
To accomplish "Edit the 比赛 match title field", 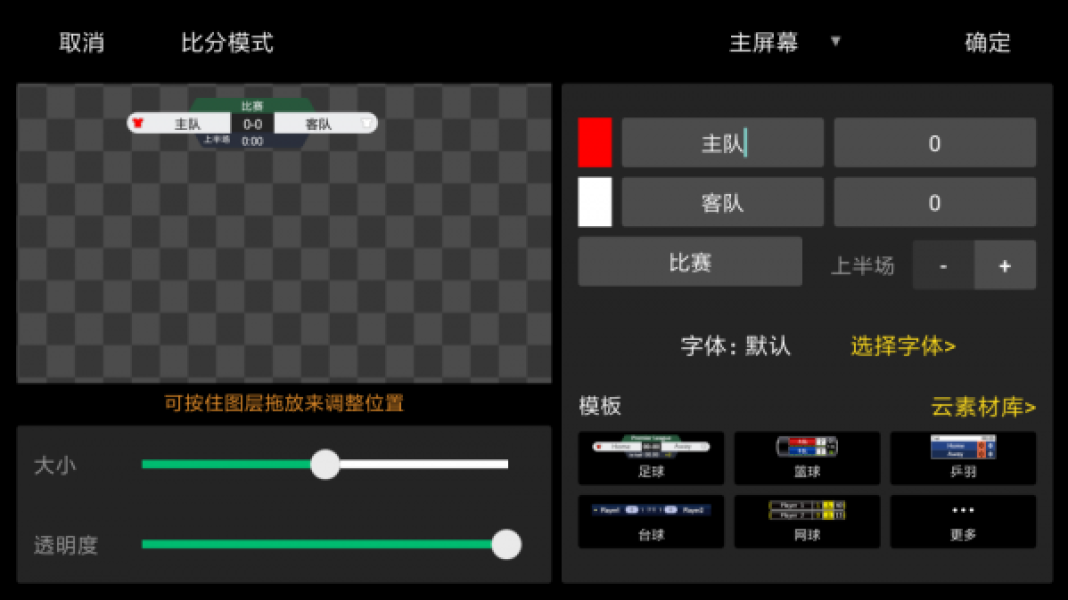I will point(689,262).
